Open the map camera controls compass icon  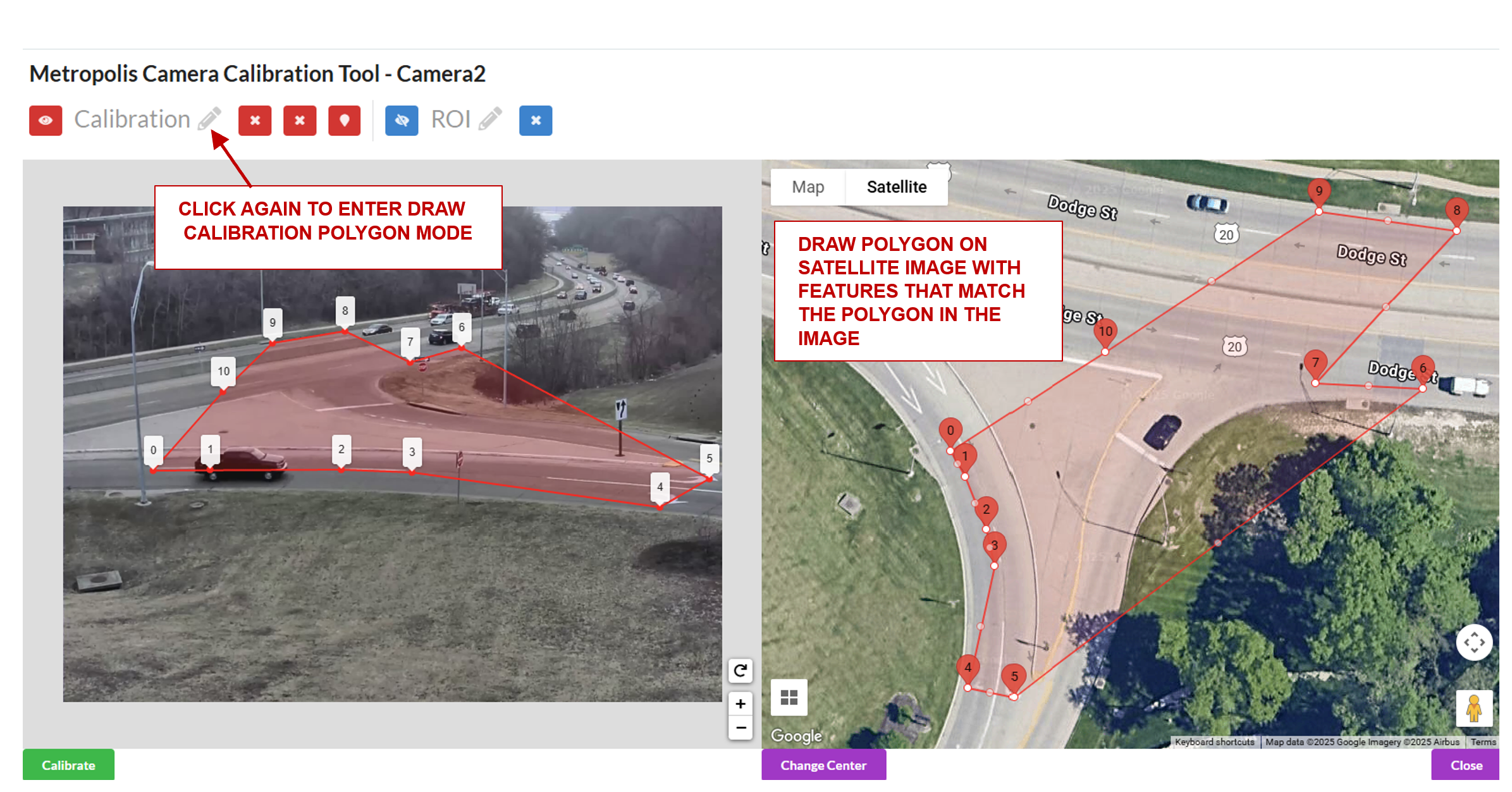(1474, 643)
